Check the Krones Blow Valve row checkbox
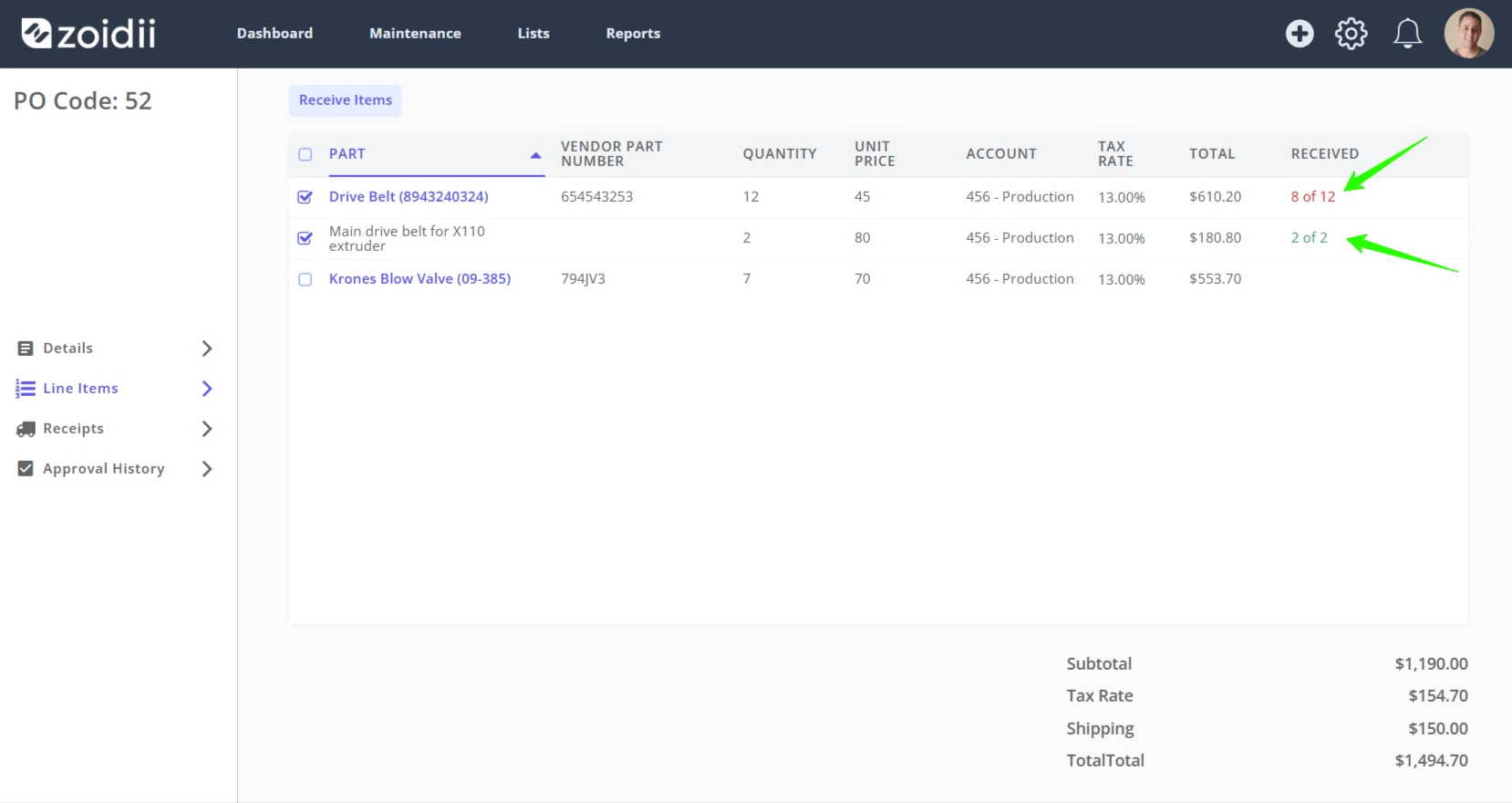The height and width of the screenshot is (803, 1512). point(306,279)
